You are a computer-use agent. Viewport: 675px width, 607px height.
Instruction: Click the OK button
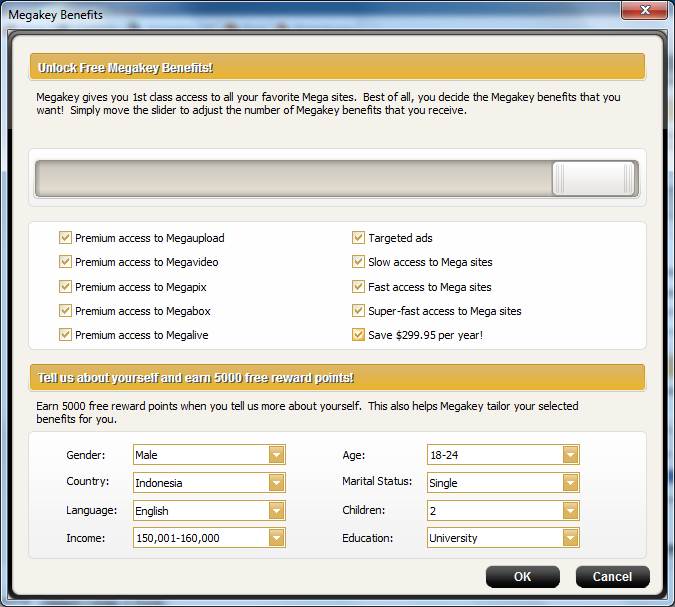click(523, 576)
